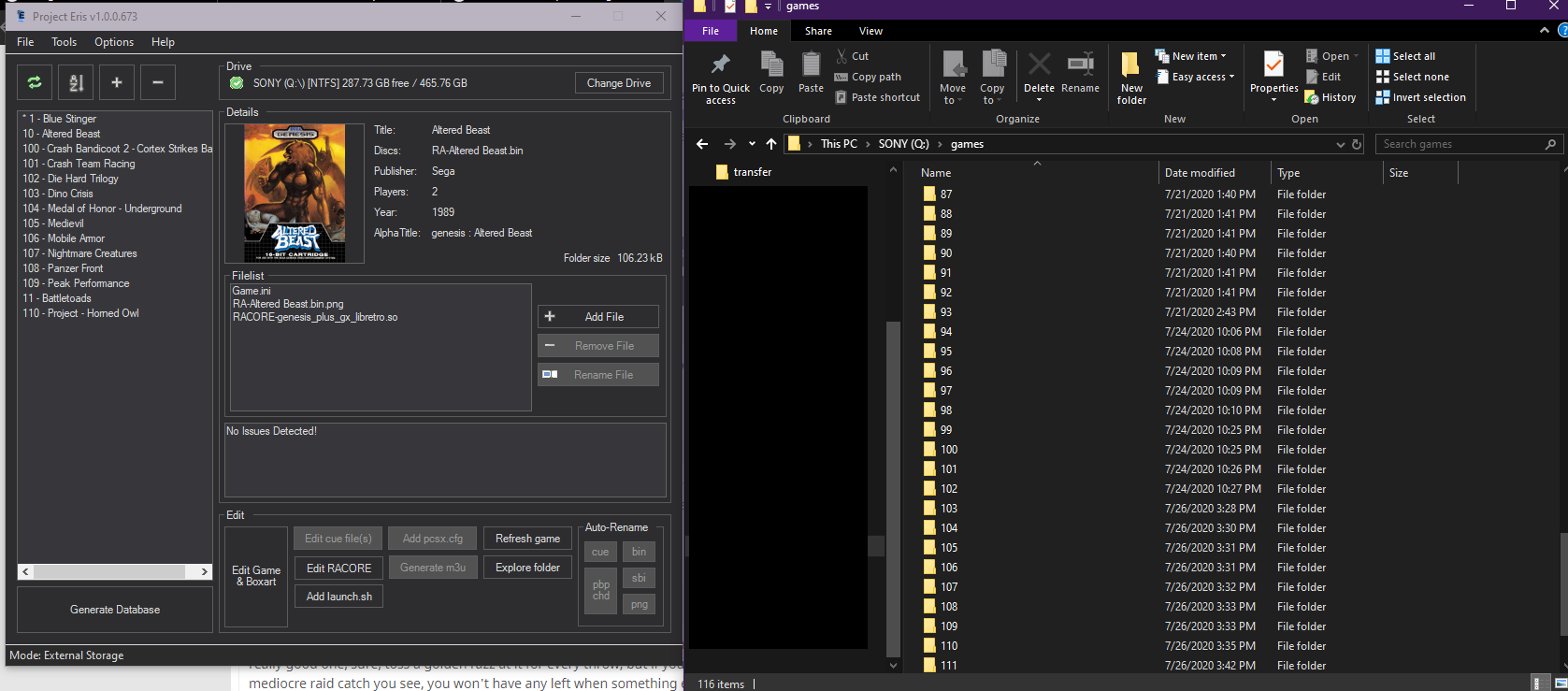1568x691 pixels.
Task: Click the Change Drive button
Action: point(619,83)
